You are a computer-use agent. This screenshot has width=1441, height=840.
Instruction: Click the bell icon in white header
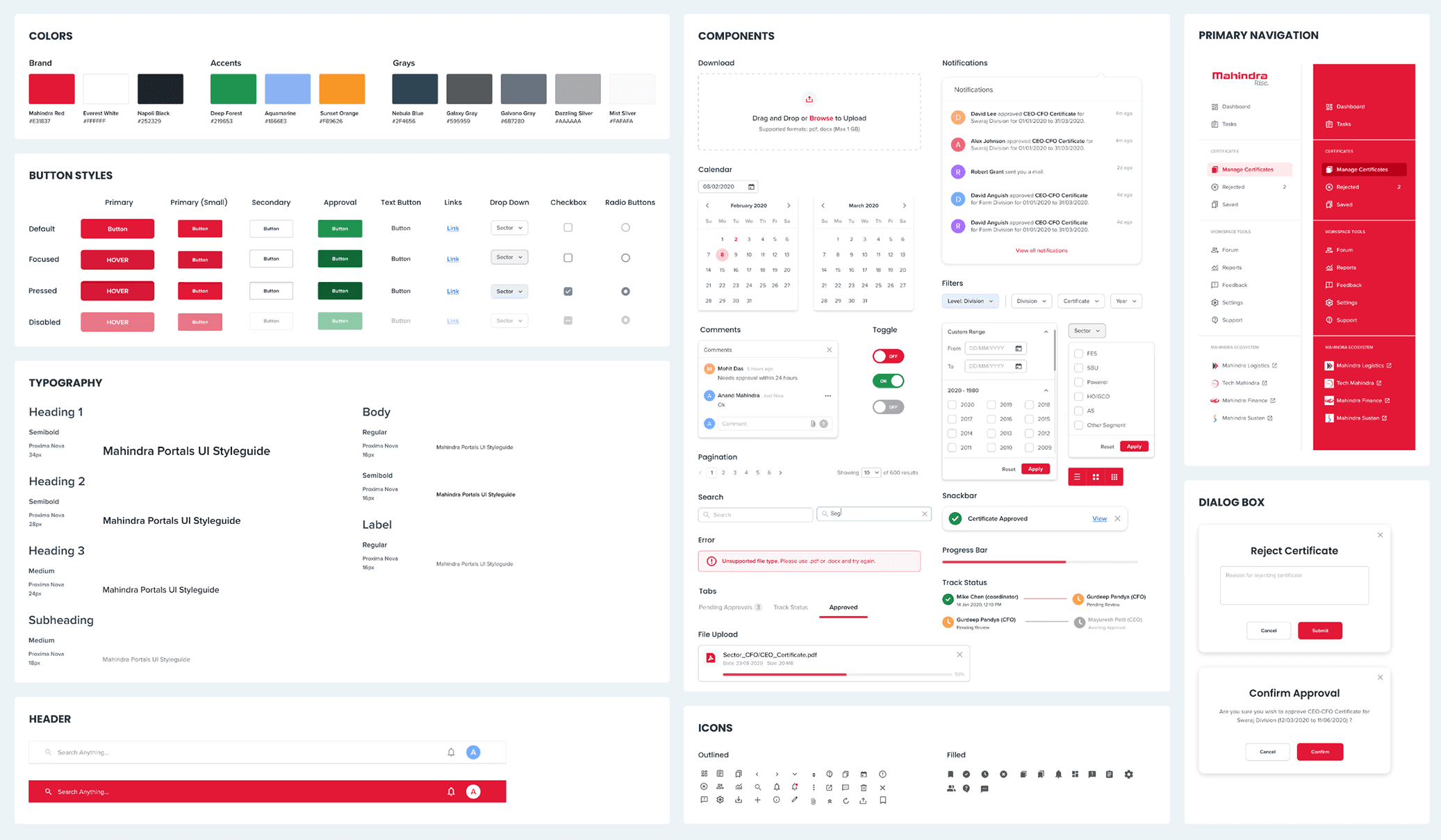pos(451,752)
